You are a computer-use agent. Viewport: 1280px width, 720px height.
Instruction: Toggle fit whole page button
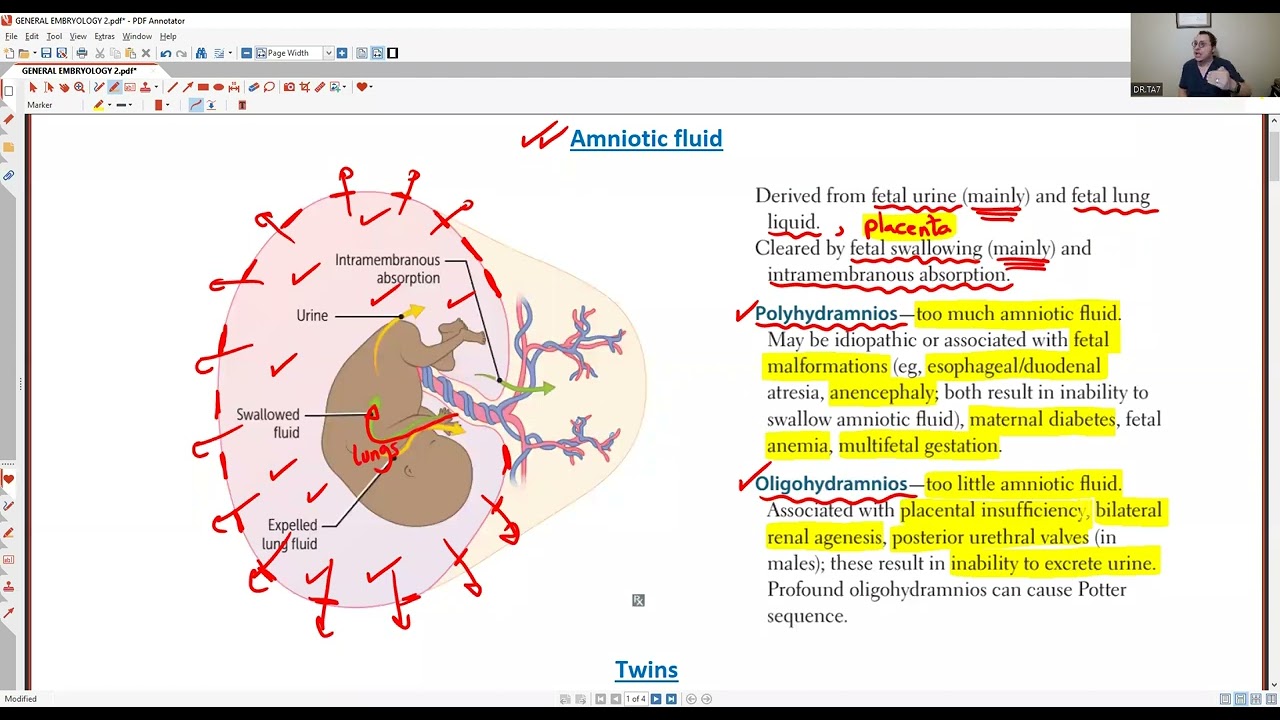pyautogui.click(x=362, y=53)
